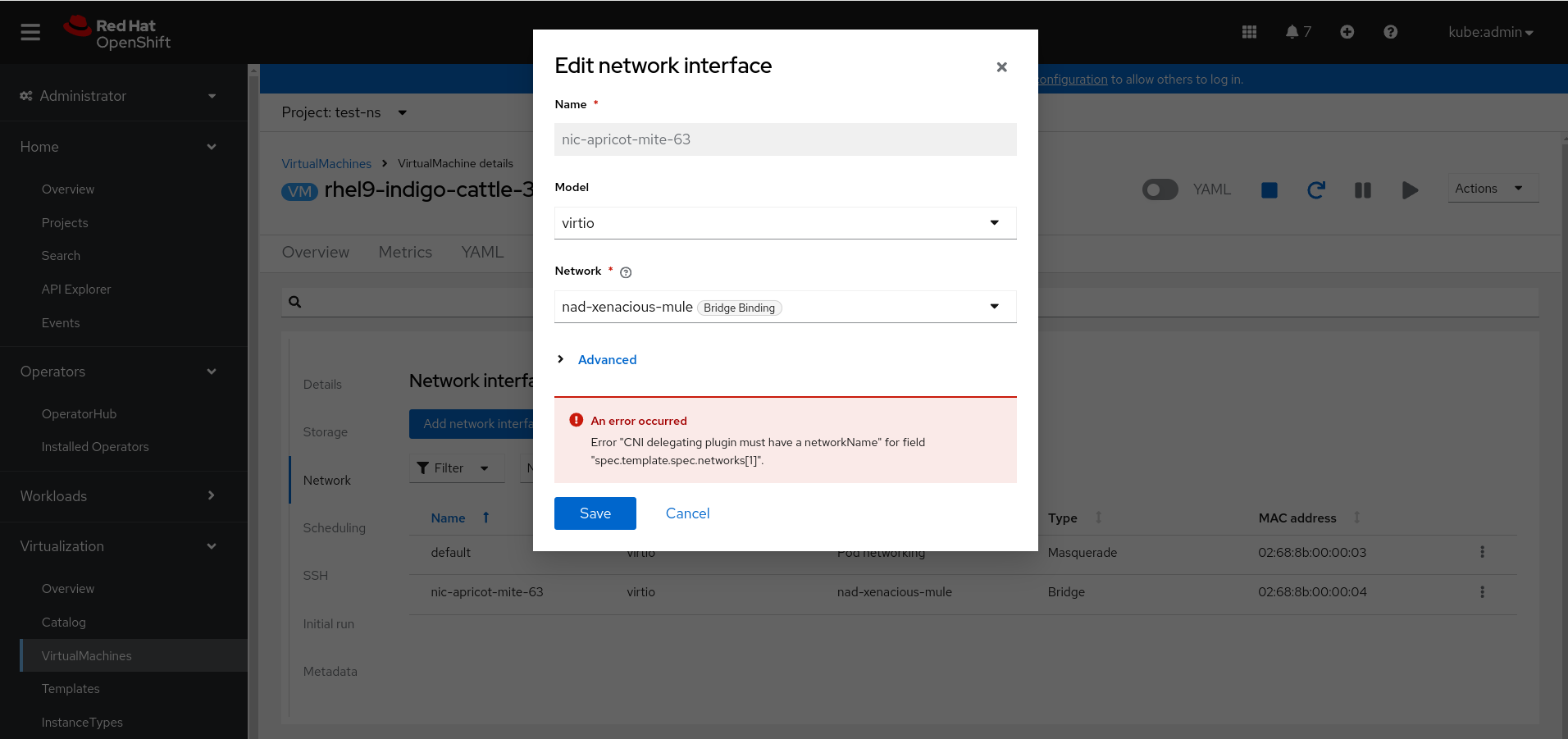The height and width of the screenshot is (739, 1568).
Task: Select the Network vertical tab
Action: [x=326, y=481]
